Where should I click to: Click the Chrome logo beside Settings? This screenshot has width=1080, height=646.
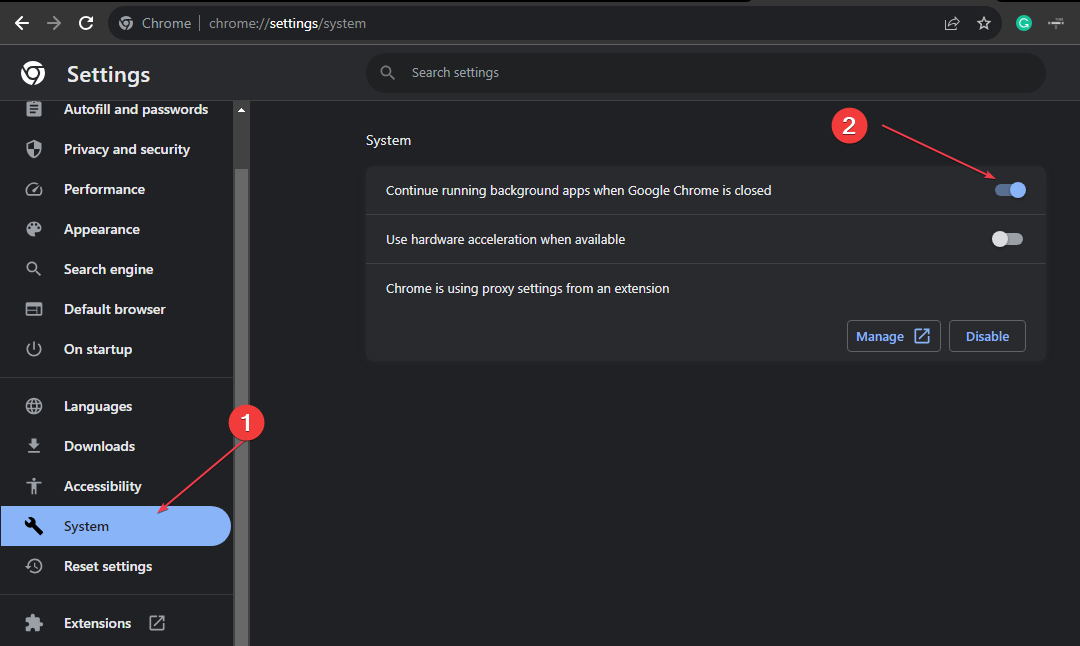point(33,73)
